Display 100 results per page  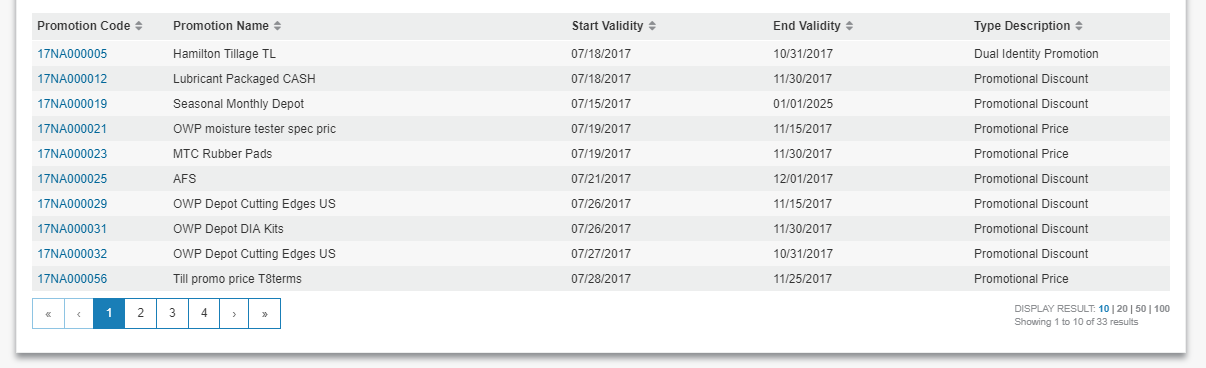point(1161,309)
